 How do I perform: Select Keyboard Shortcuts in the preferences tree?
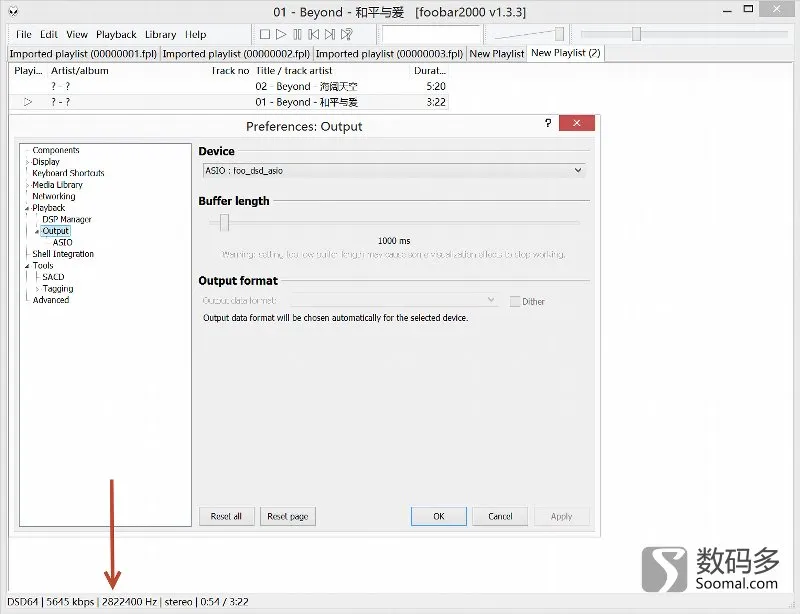pos(68,173)
